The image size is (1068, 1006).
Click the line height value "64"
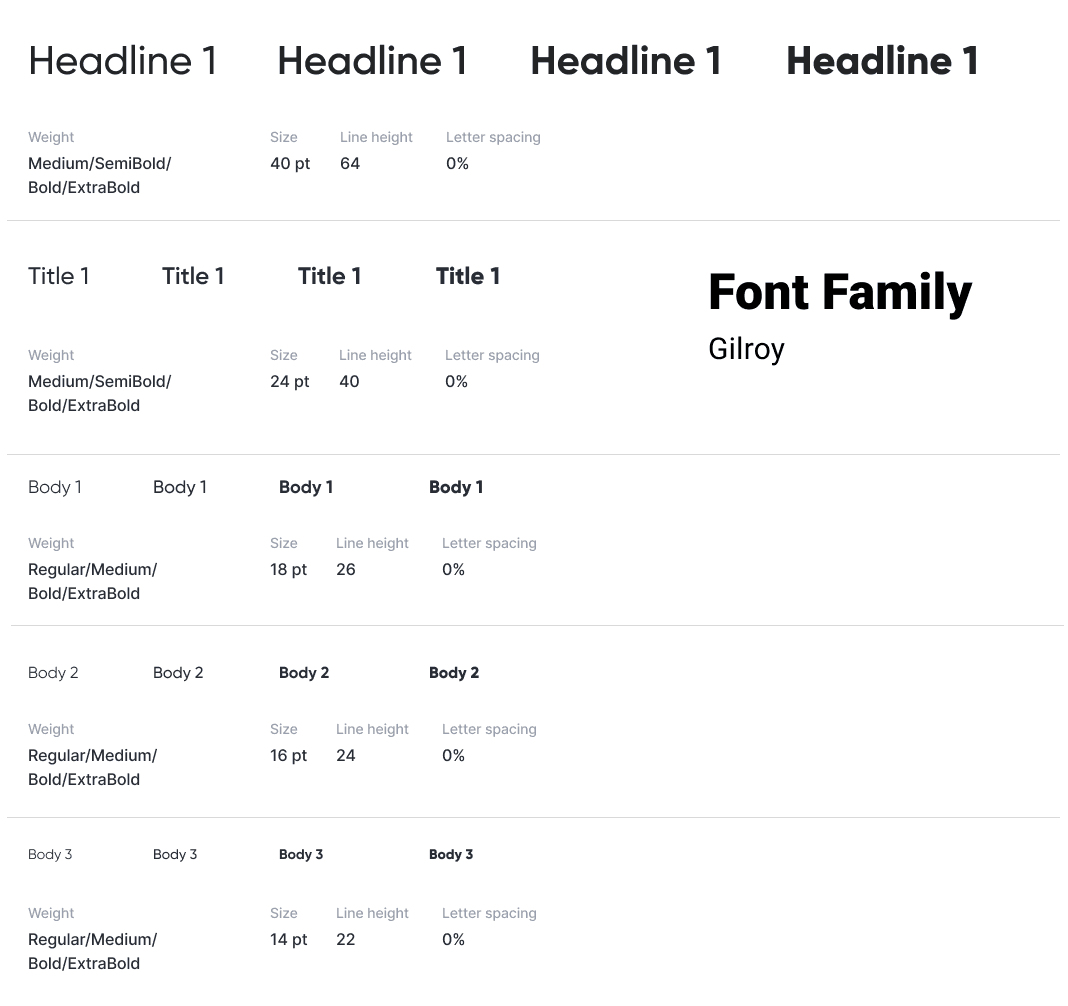350,163
